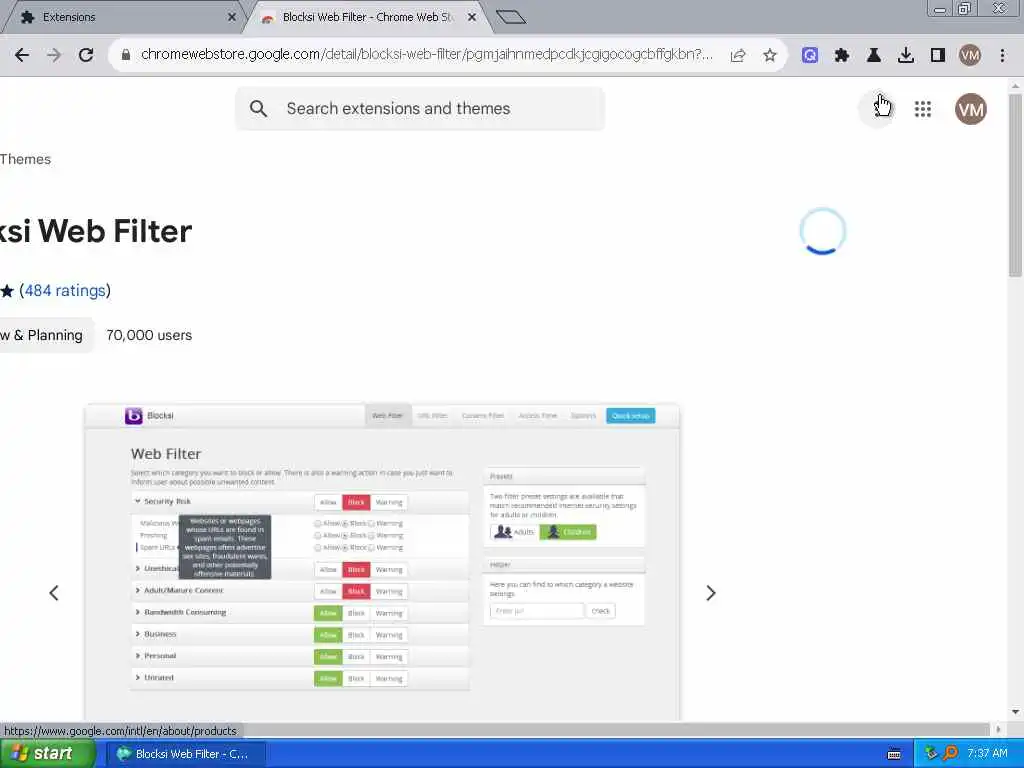Close the Extensions tab
The width and height of the screenshot is (1024, 768).
click(232, 17)
